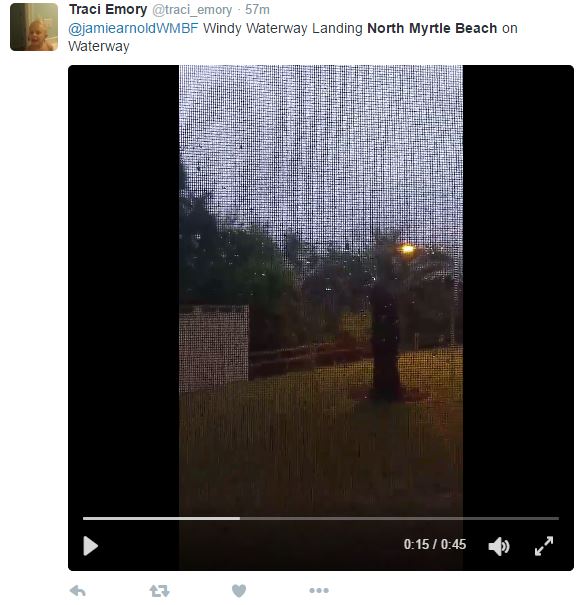586x605 pixels.
Task: Click the tweet text starting with Windy Waterway
Action: 292,37
